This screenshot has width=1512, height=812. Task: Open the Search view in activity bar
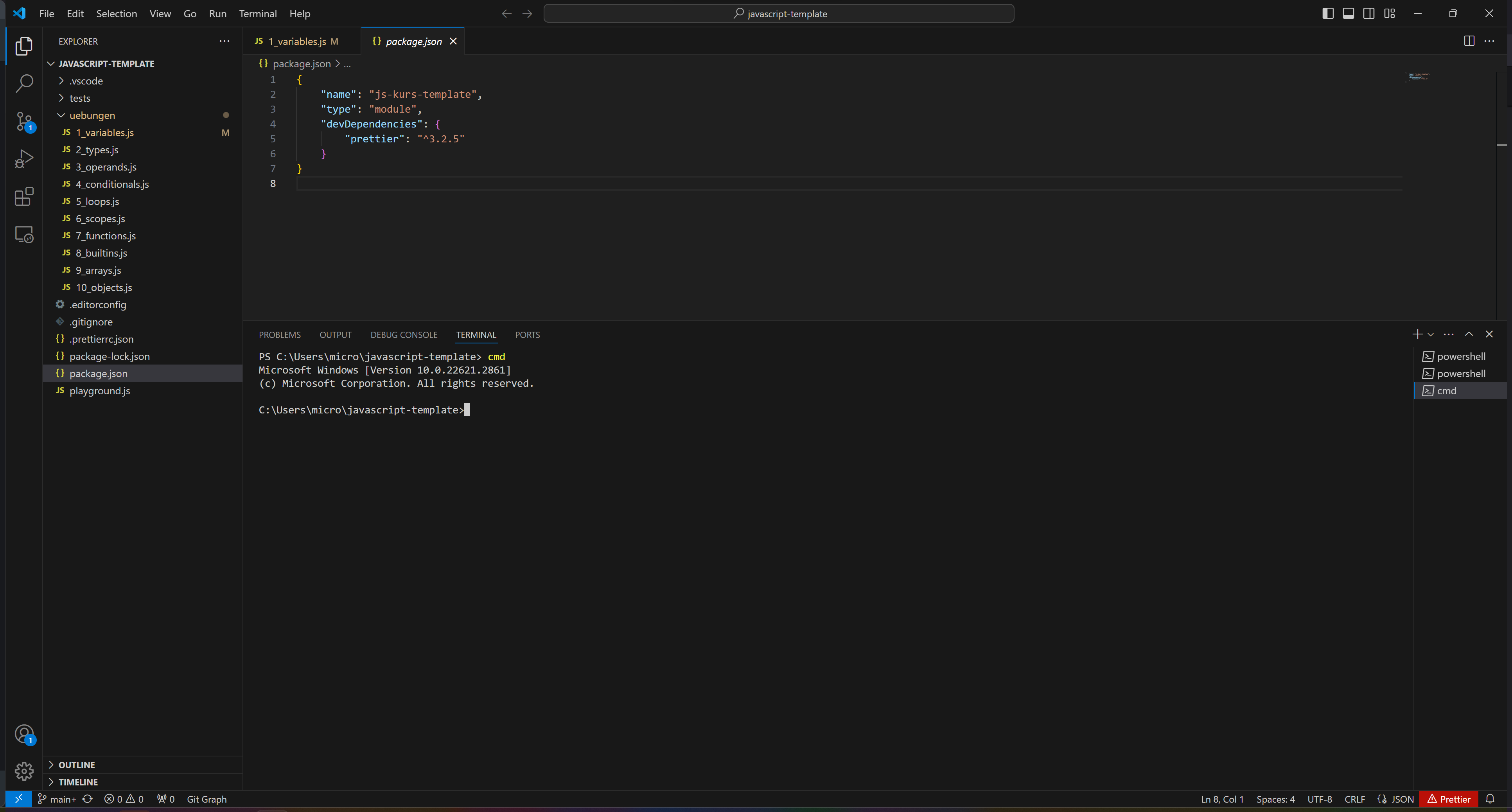(23, 83)
